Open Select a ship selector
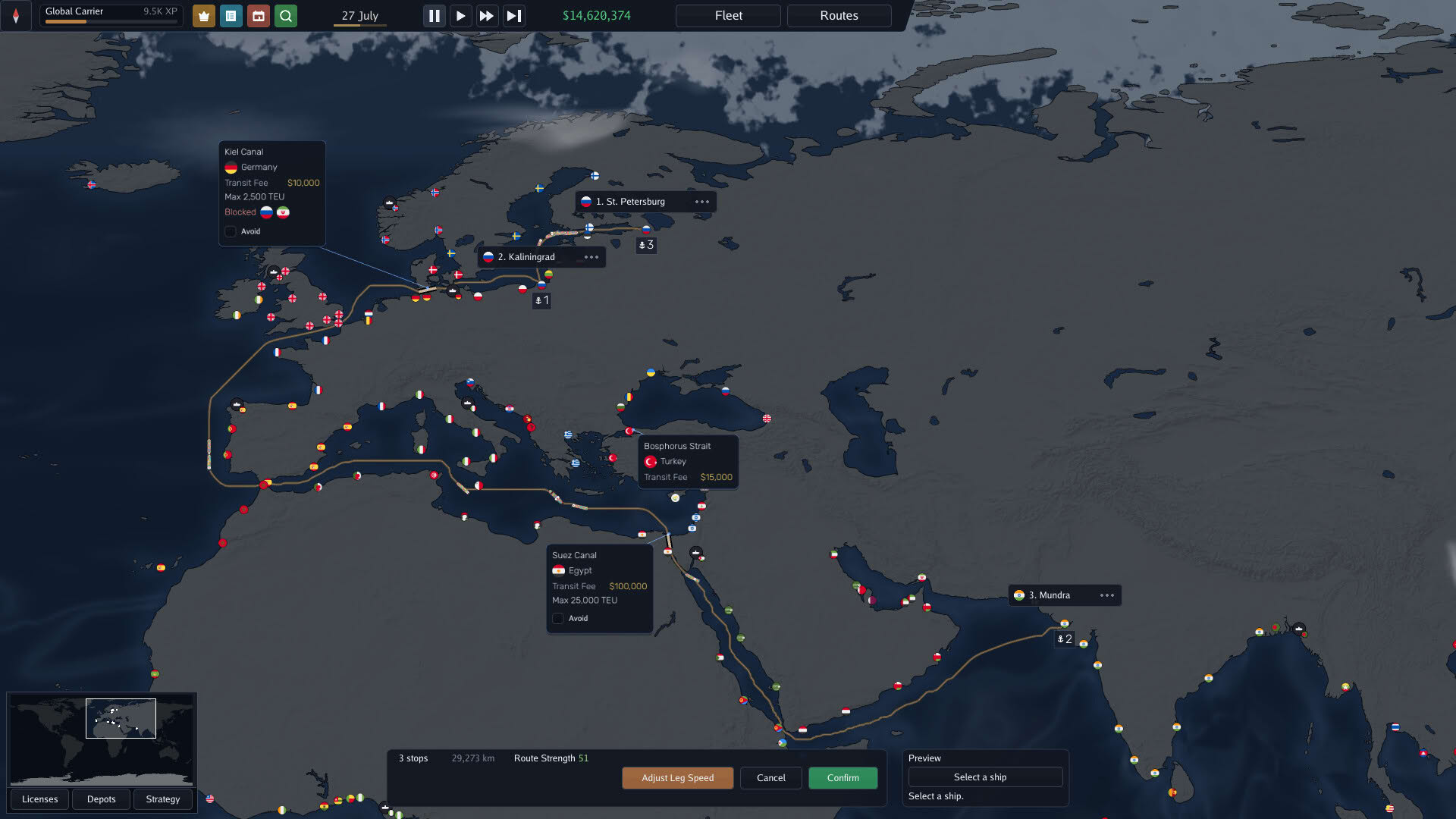This screenshot has height=819, width=1456. (985, 777)
